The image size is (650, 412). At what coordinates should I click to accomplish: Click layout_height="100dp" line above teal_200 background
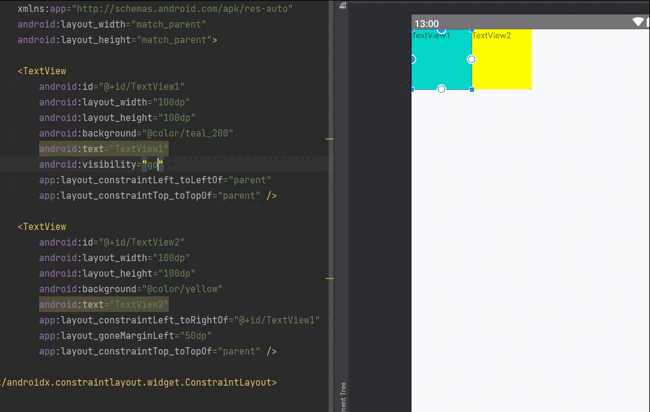click(x=117, y=118)
